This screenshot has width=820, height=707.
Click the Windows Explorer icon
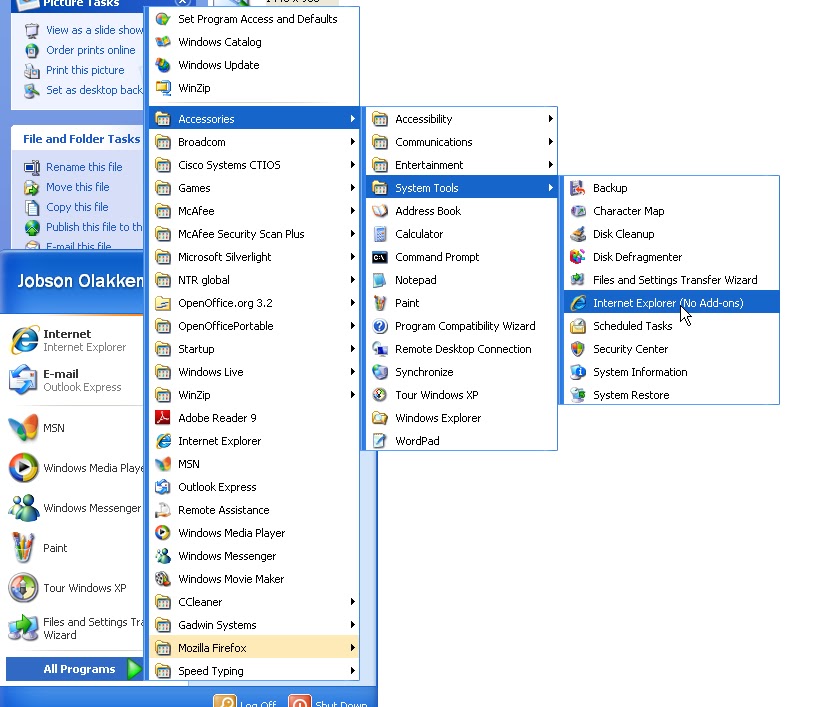tap(380, 418)
